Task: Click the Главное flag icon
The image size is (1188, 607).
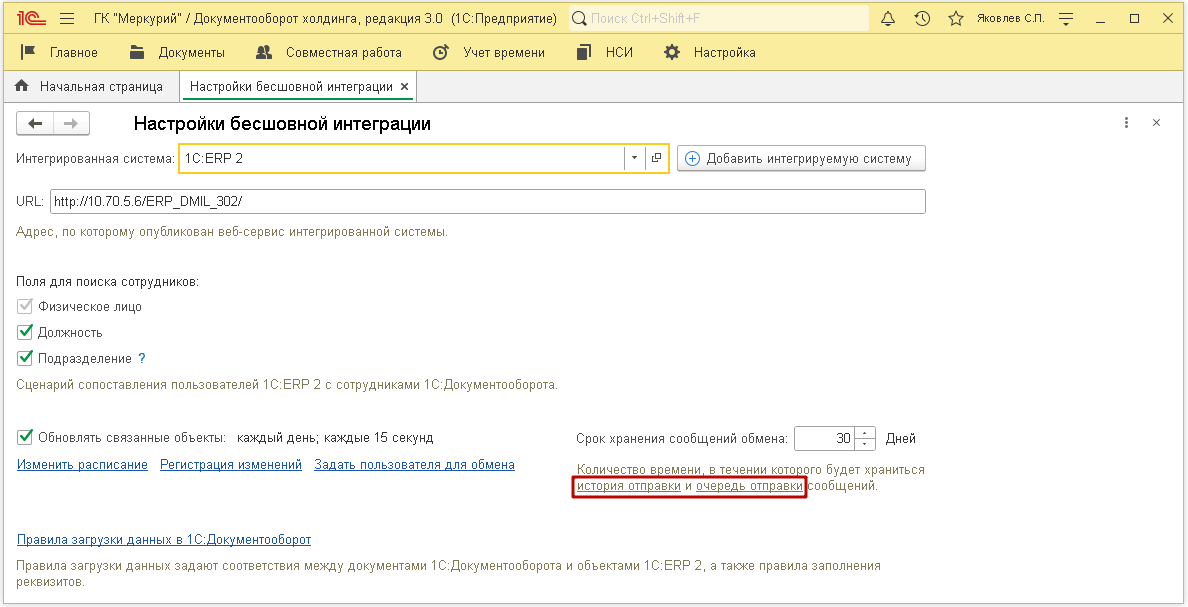Action: [28, 52]
